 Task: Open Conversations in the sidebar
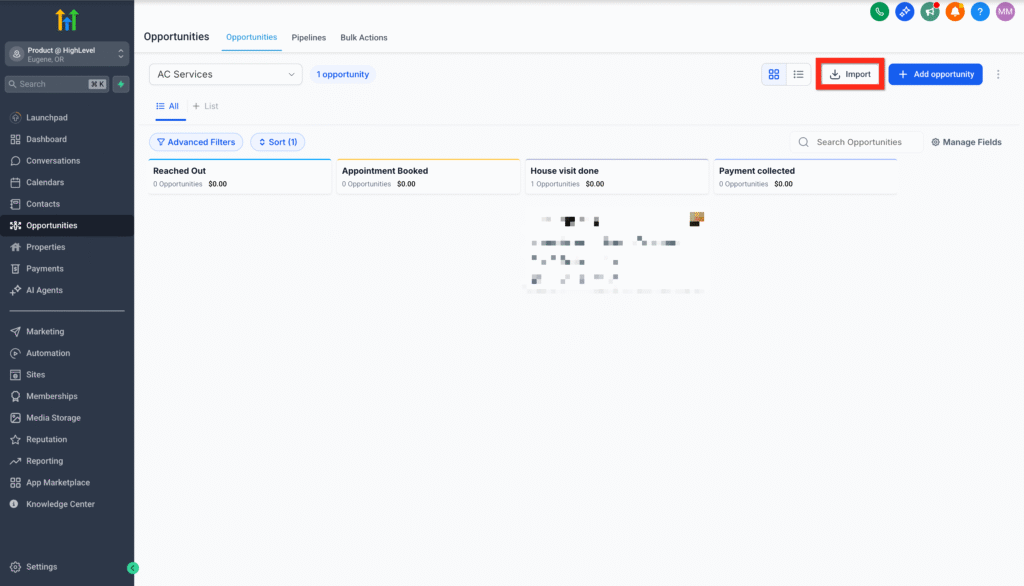[53, 161]
